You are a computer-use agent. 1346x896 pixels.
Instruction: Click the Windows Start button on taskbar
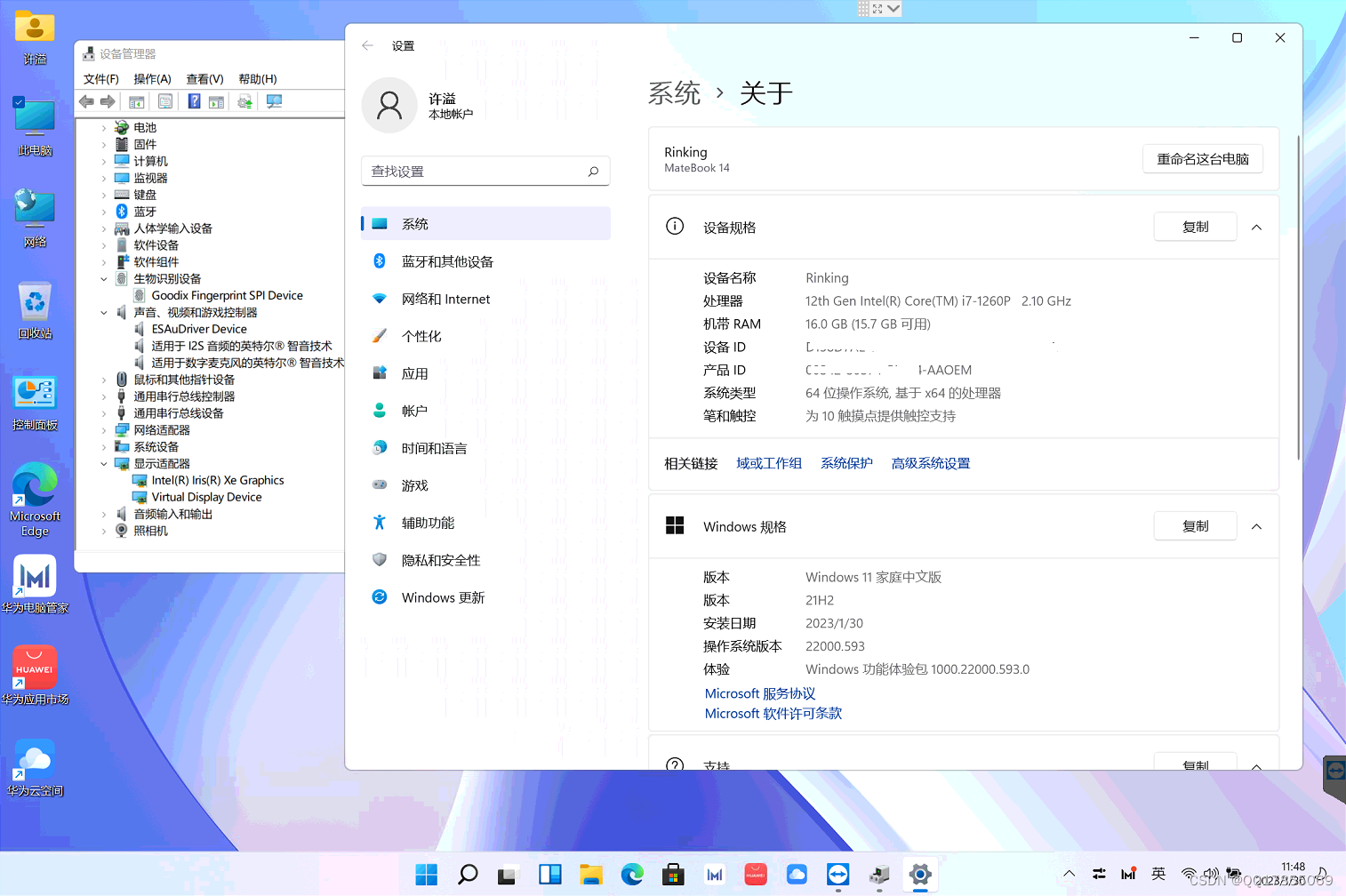tap(427, 875)
